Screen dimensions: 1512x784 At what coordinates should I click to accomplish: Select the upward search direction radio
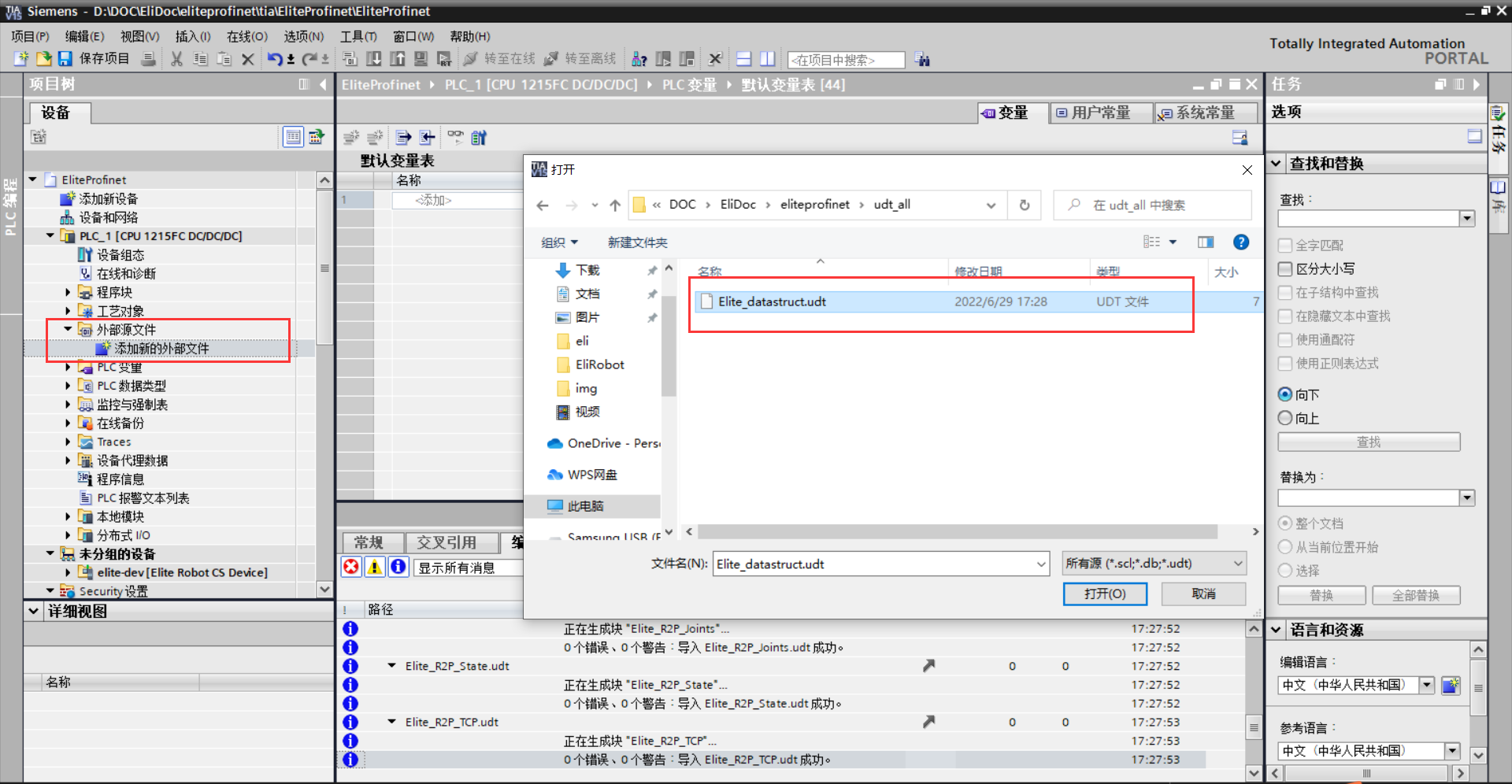point(1285,418)
